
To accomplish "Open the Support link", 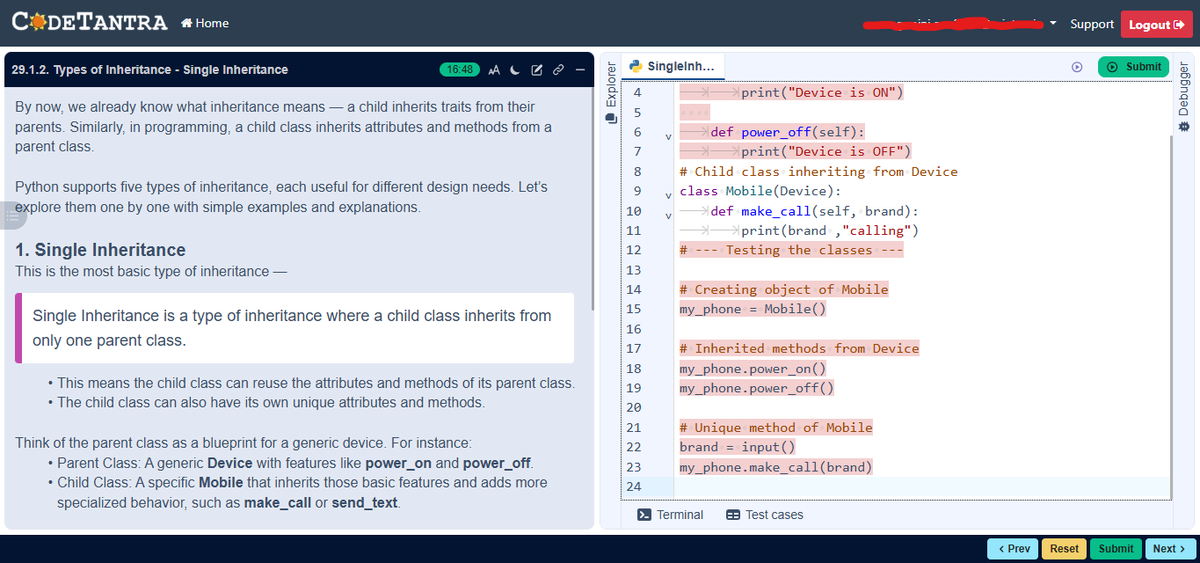I will point(1091,24).
